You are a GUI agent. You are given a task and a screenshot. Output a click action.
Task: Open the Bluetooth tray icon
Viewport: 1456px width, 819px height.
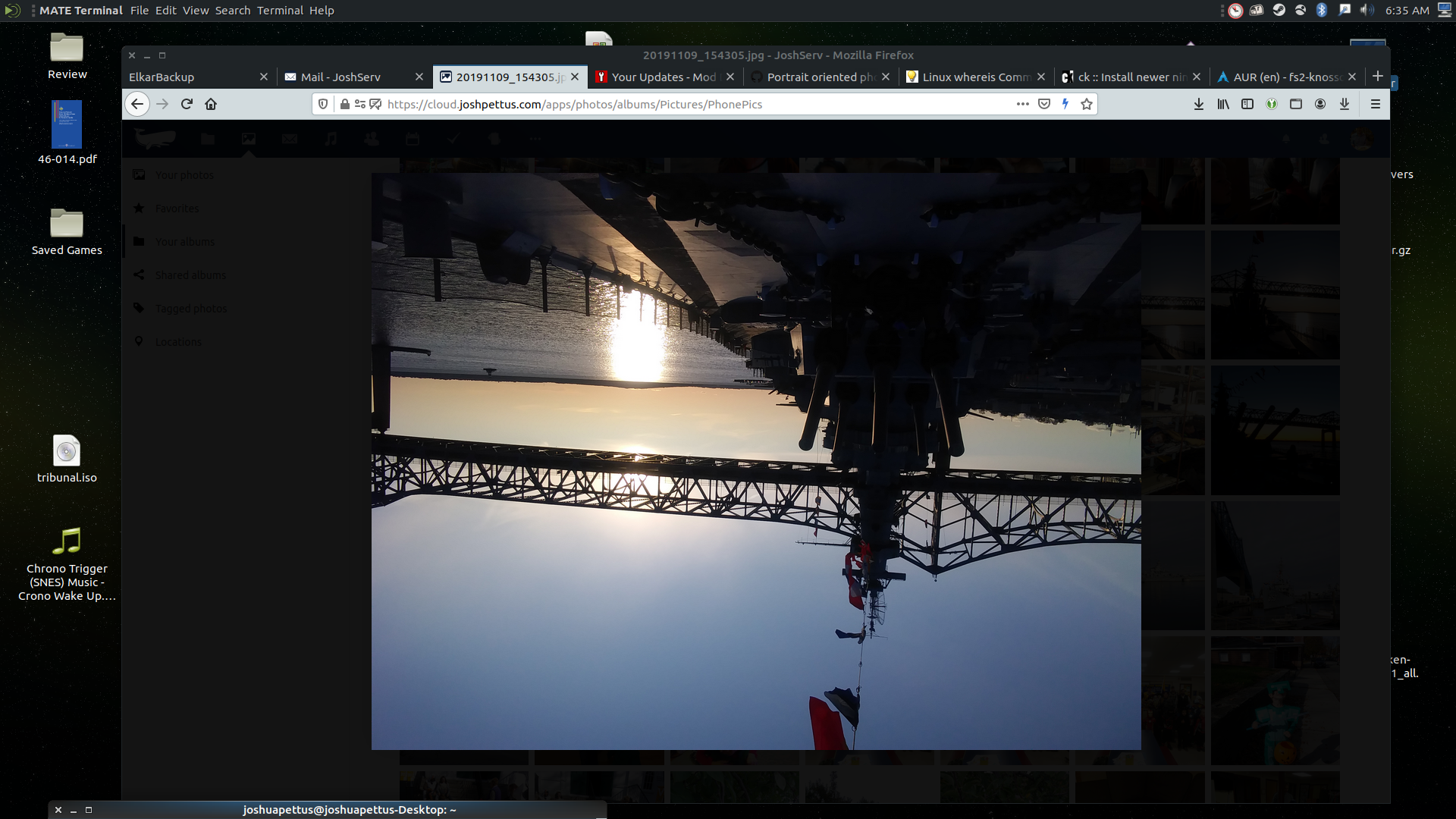(x=1322, y=11)
